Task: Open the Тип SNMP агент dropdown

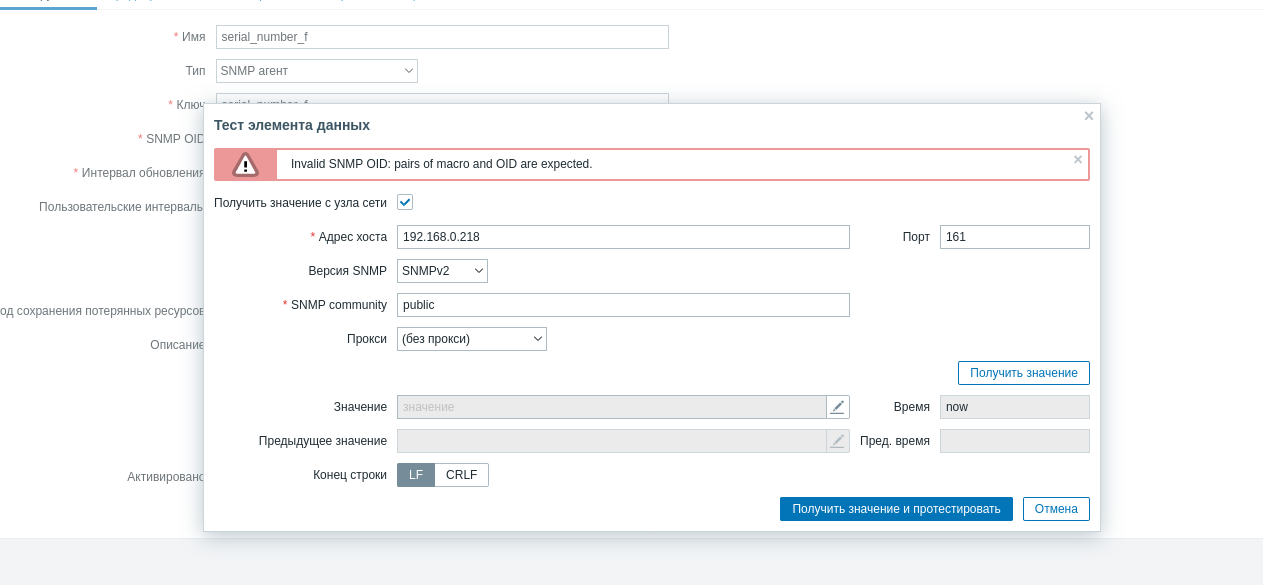Action: point(316,71)
